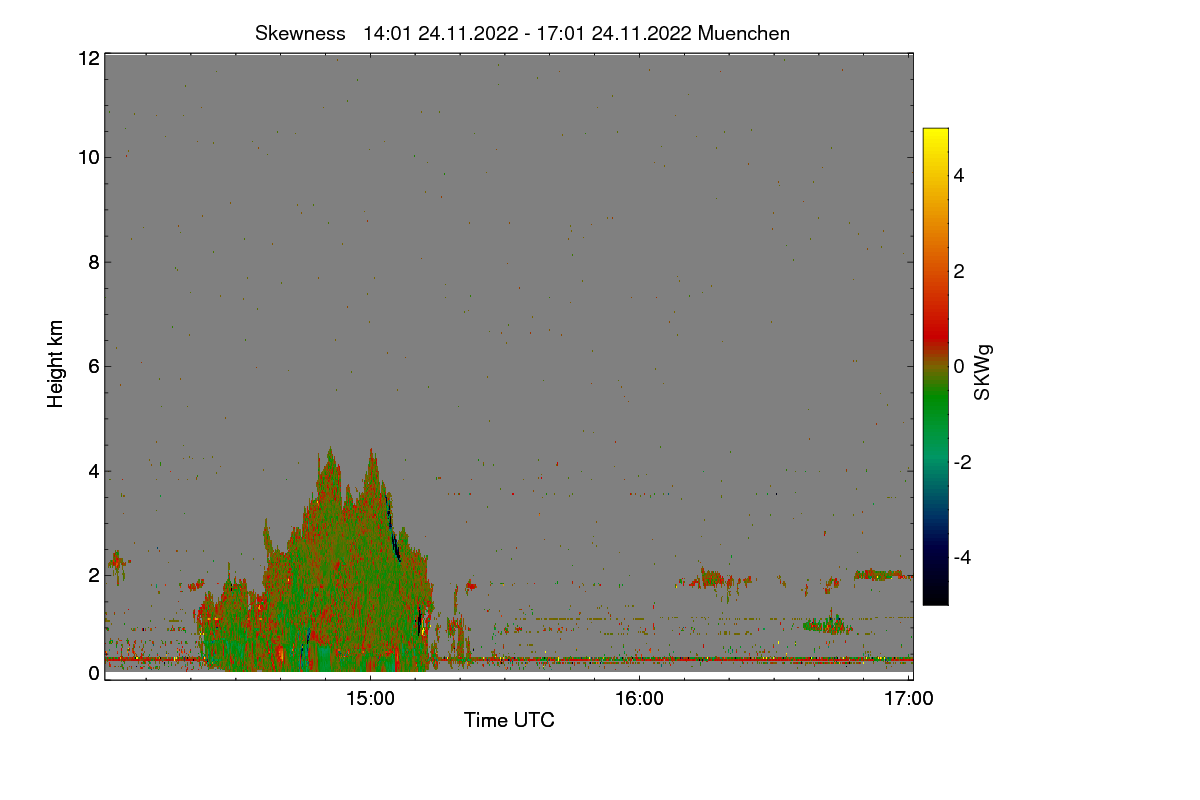Click the 17:00 time axis label
Viewport: 1200px width, 800px height.
pos(908,700)
